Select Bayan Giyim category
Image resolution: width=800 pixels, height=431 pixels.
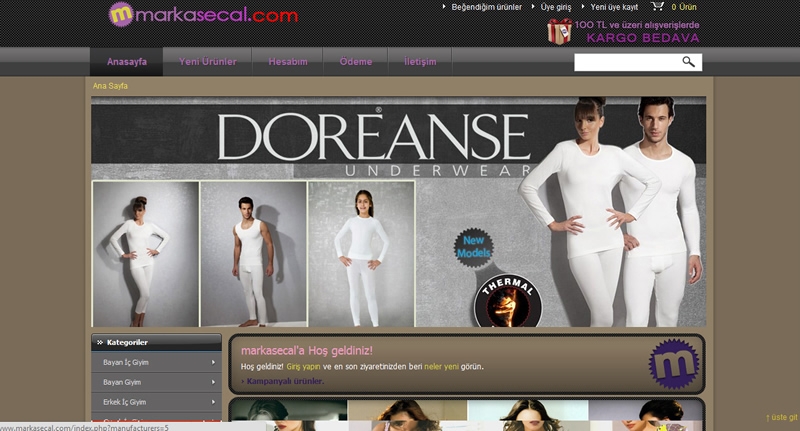(x=122, y=382)
